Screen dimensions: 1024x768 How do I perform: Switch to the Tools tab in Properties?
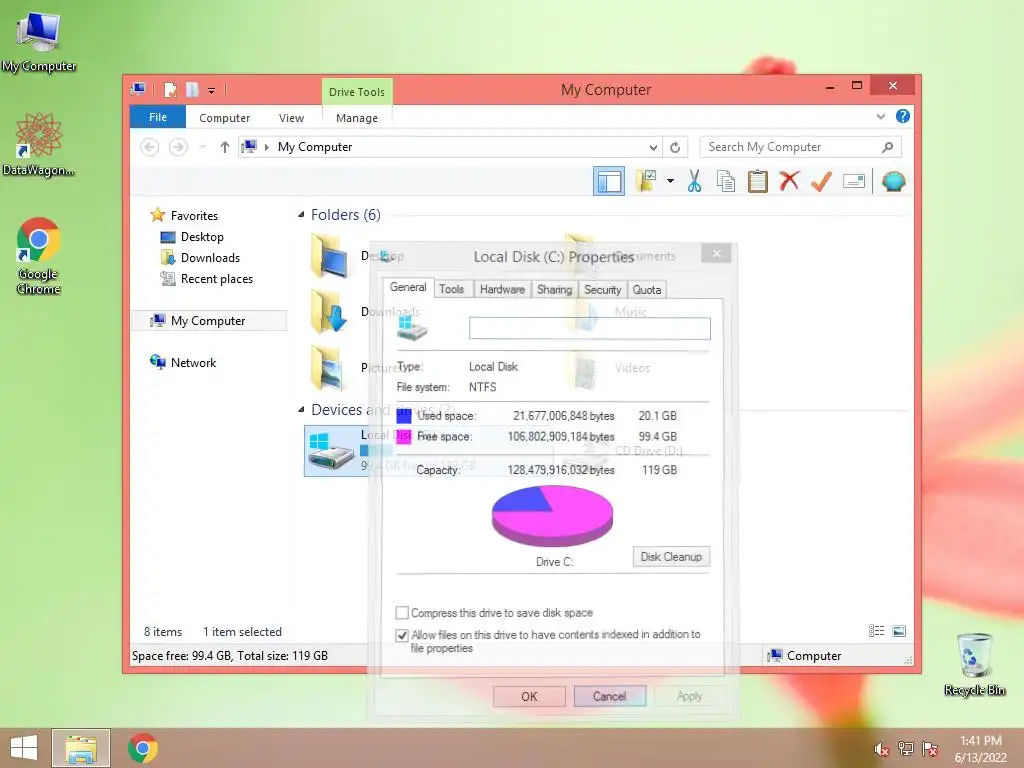click(x=451, y=289)
